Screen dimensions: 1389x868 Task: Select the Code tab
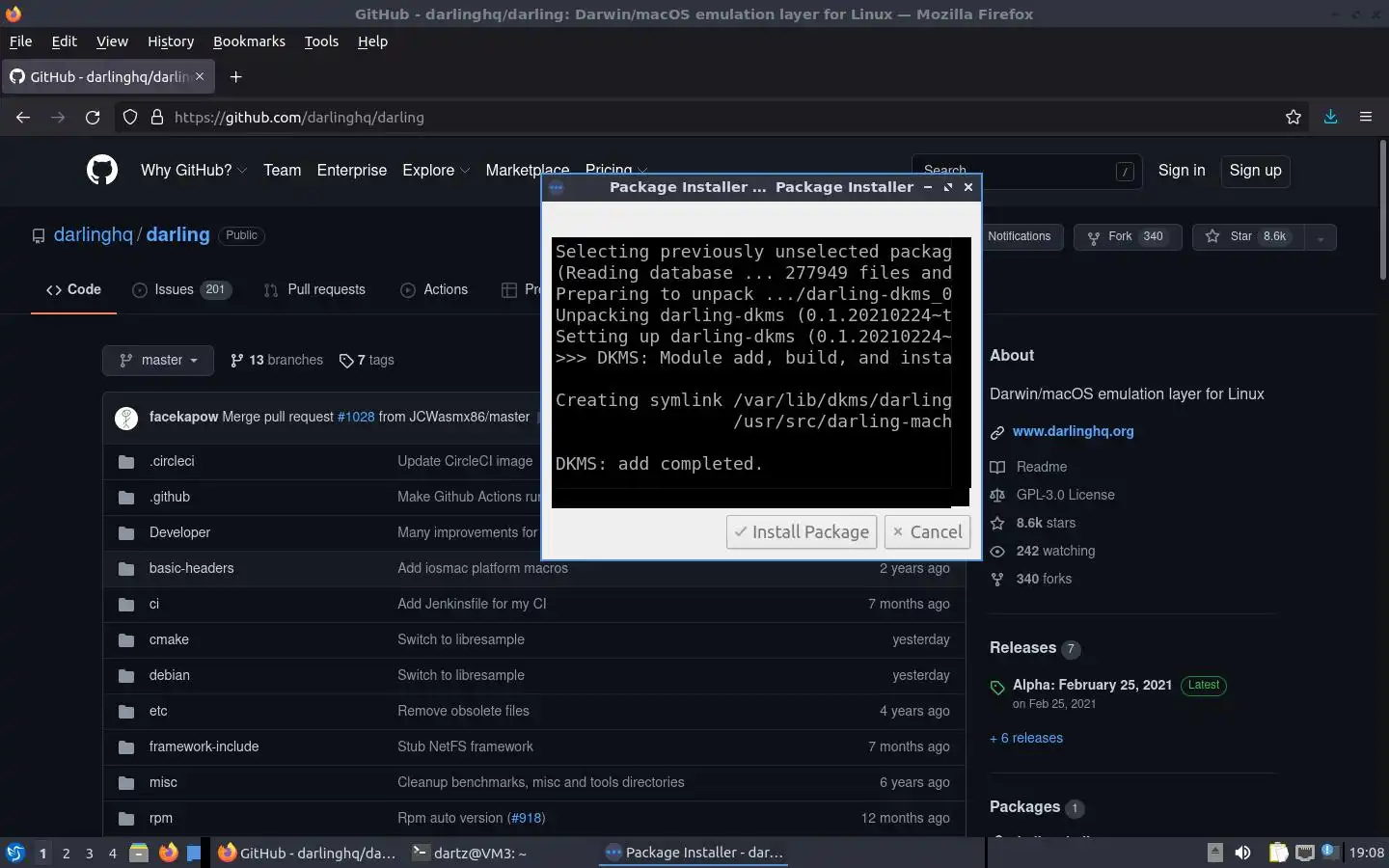[73, 289]
